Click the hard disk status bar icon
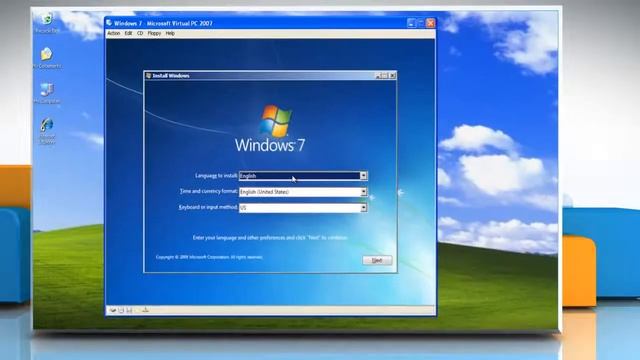 (113, 310)
